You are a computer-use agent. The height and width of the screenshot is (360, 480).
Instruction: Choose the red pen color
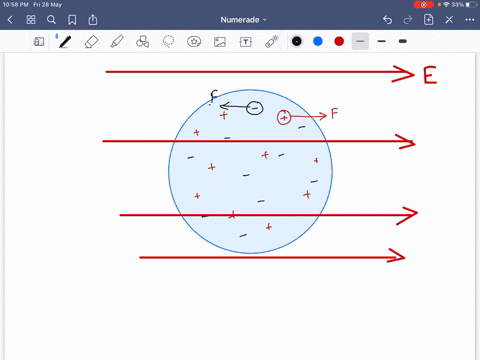(339, 41)
